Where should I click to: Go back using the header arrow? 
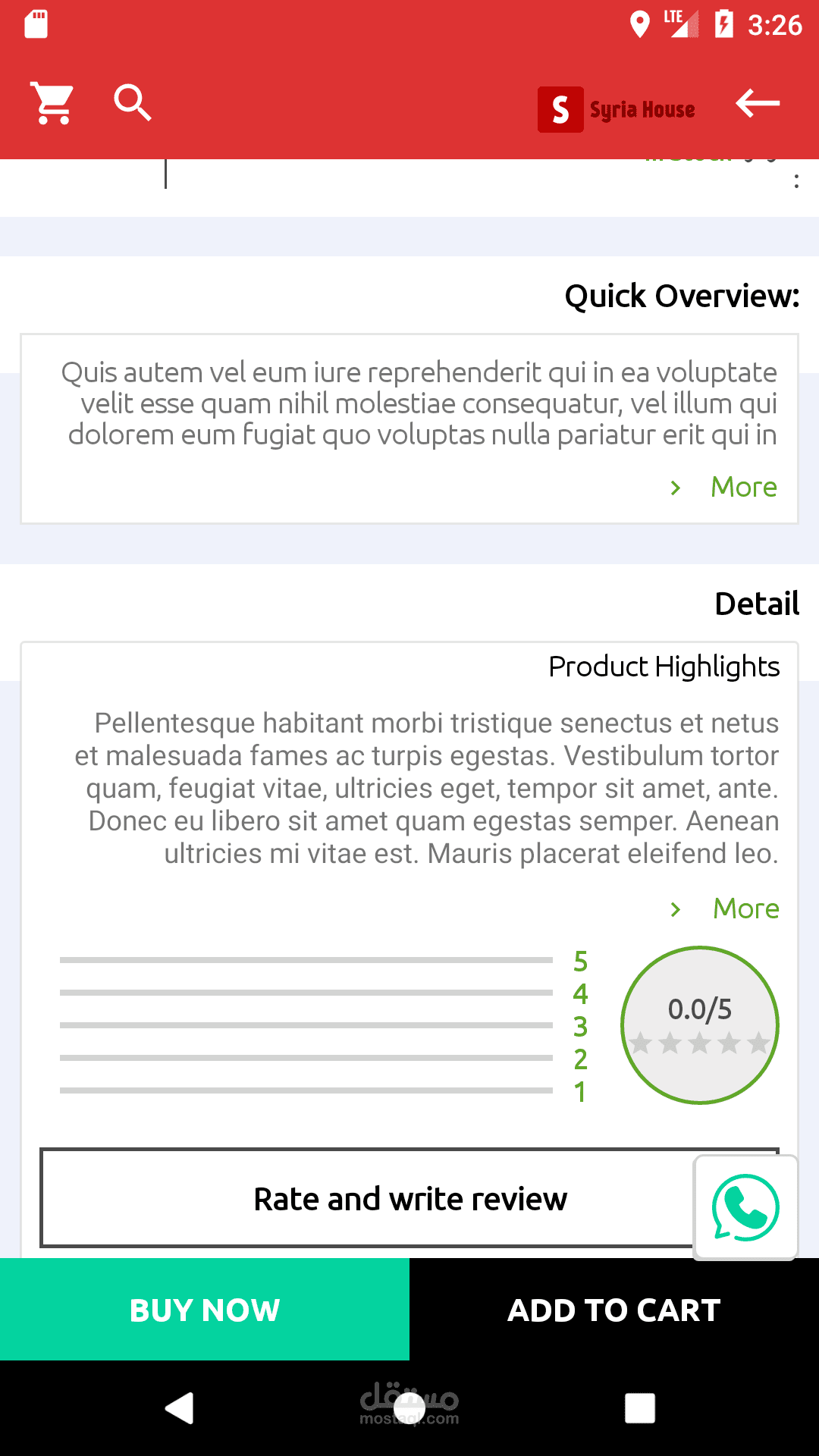[758, 103]
